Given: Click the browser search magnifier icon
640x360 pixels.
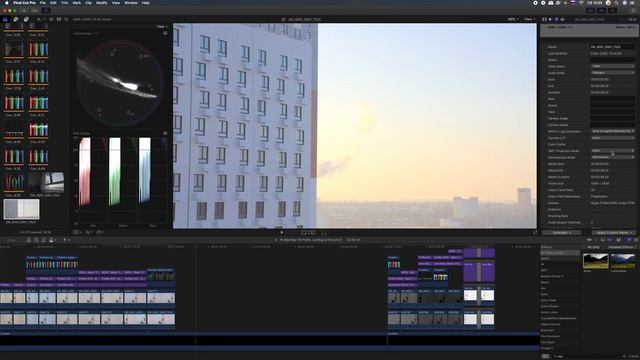Looking at the screenshot, I should [66, 19].
